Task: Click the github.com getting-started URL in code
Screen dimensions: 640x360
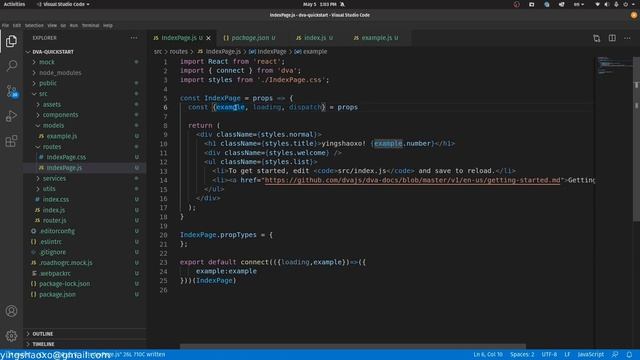Action: 412,180
